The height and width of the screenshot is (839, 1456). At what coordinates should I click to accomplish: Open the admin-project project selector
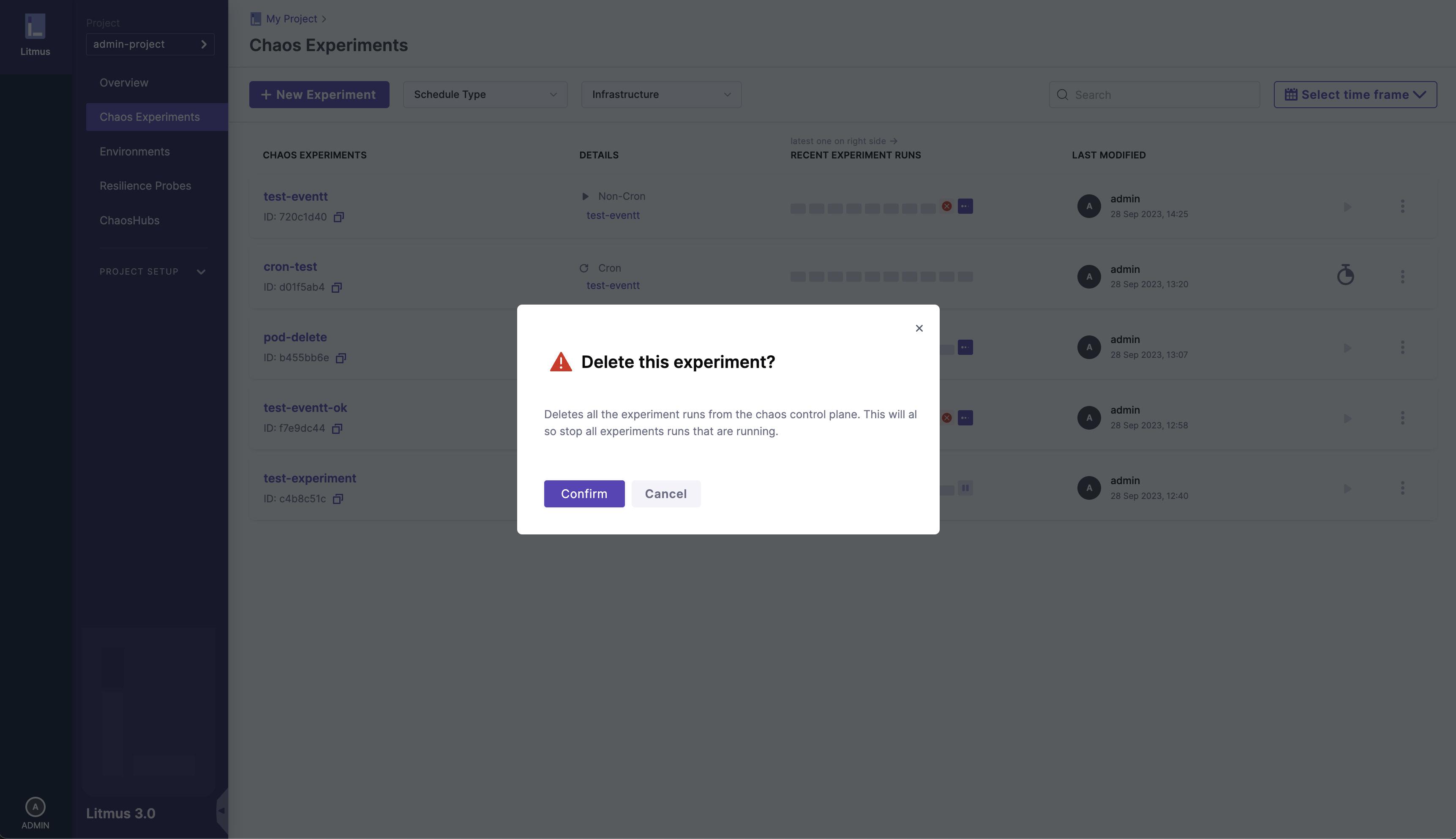tap(150, 44)
